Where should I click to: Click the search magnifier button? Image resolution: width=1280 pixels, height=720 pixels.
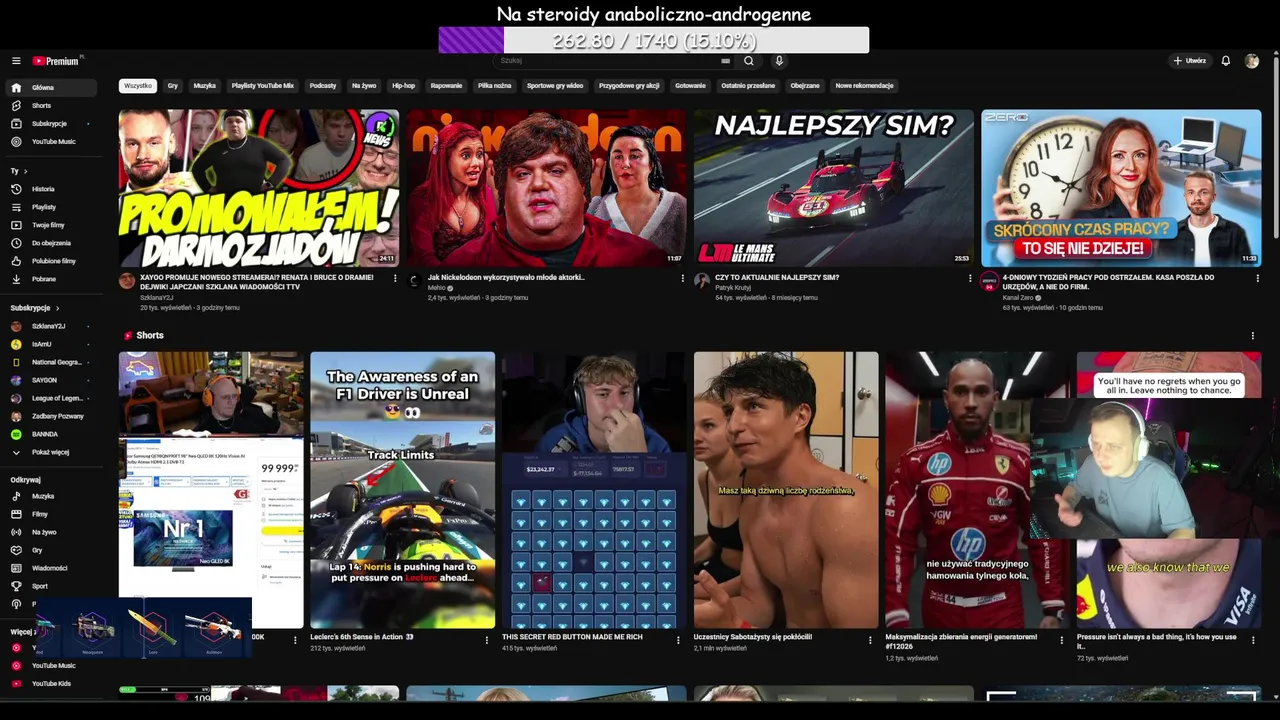[x=748, y=61]
